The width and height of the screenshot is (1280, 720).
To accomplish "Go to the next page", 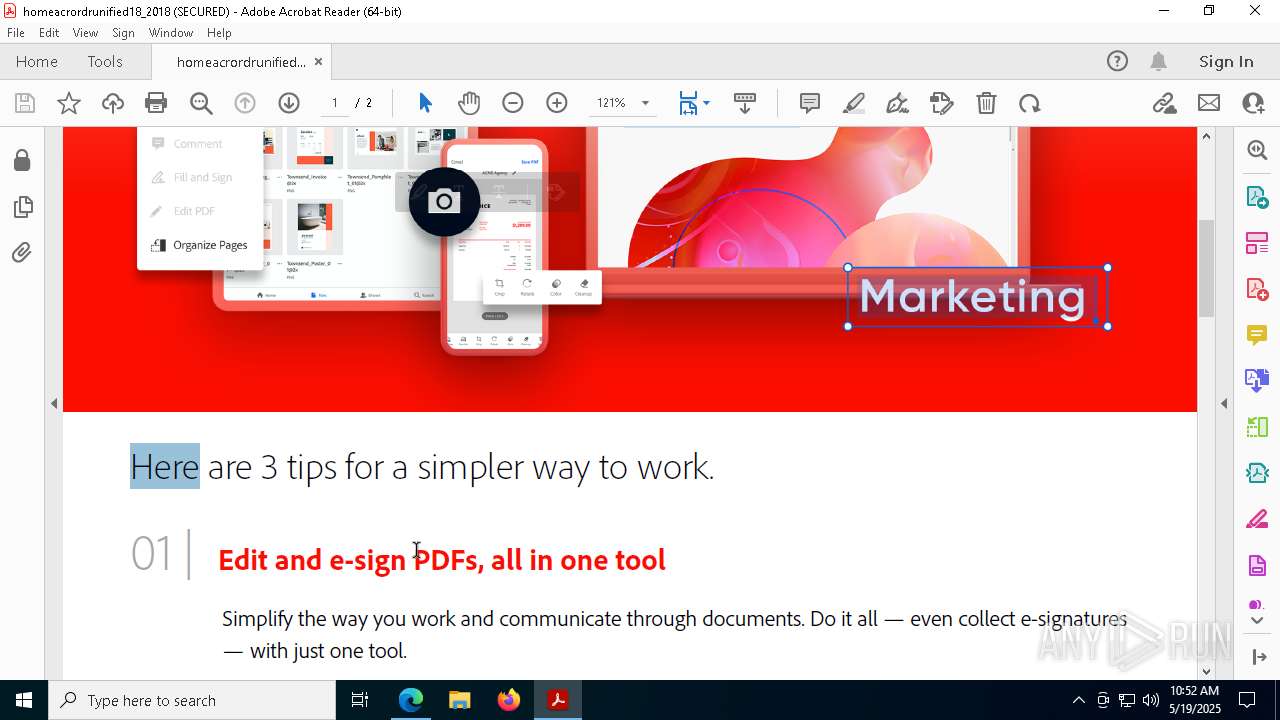I will (289, 103).
